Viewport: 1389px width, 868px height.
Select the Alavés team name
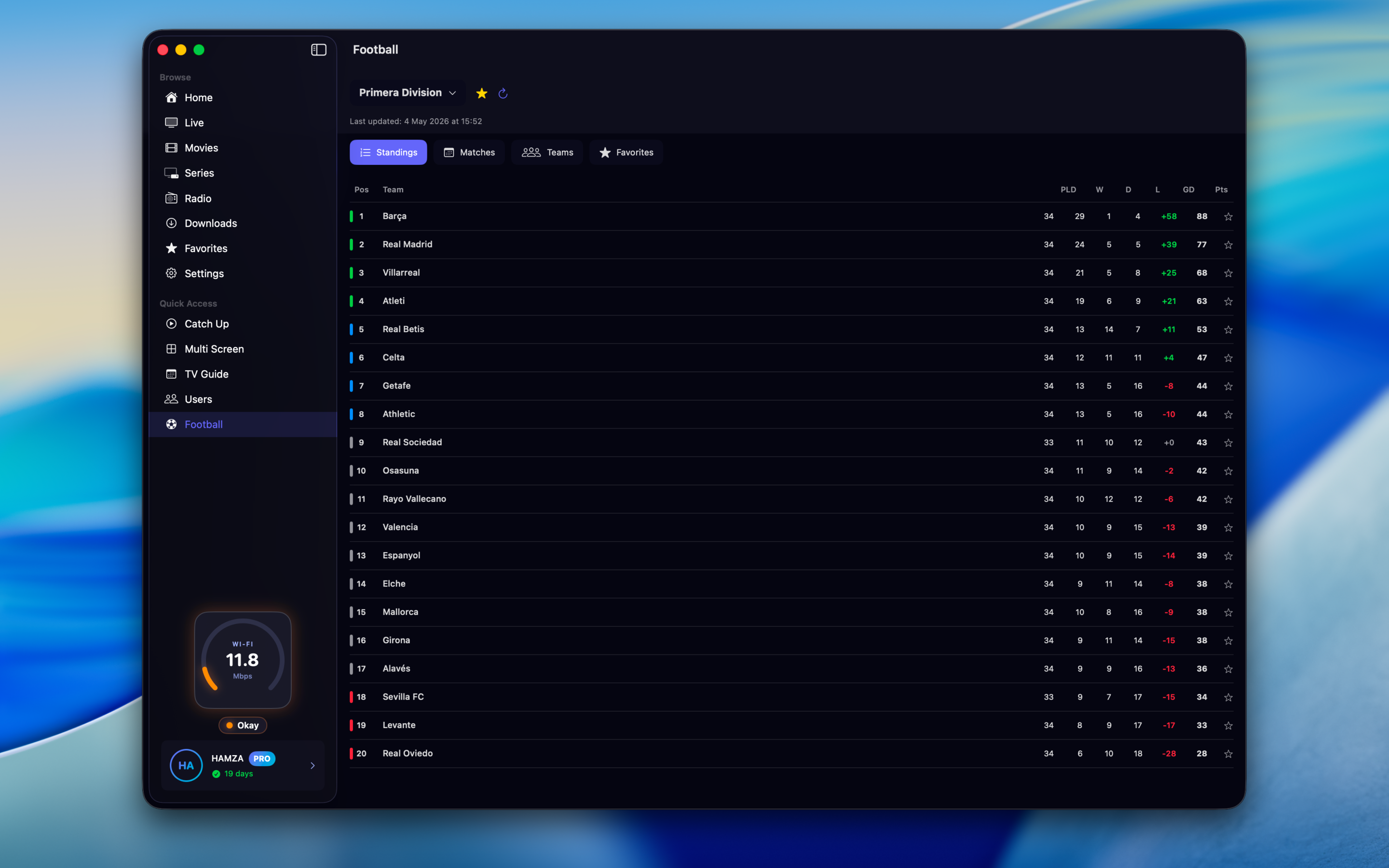coord(396,669)
